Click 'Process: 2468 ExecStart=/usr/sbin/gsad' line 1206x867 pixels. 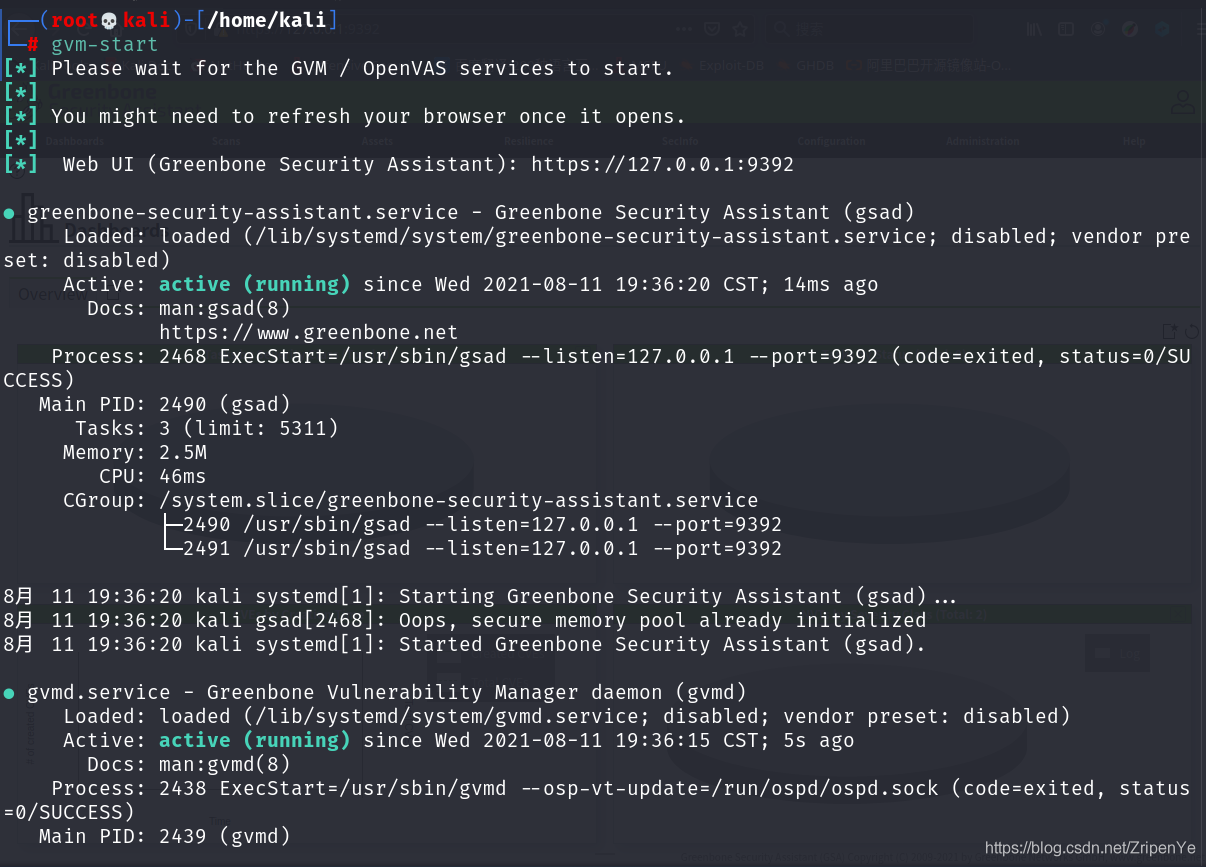click(x=596, y=367)
